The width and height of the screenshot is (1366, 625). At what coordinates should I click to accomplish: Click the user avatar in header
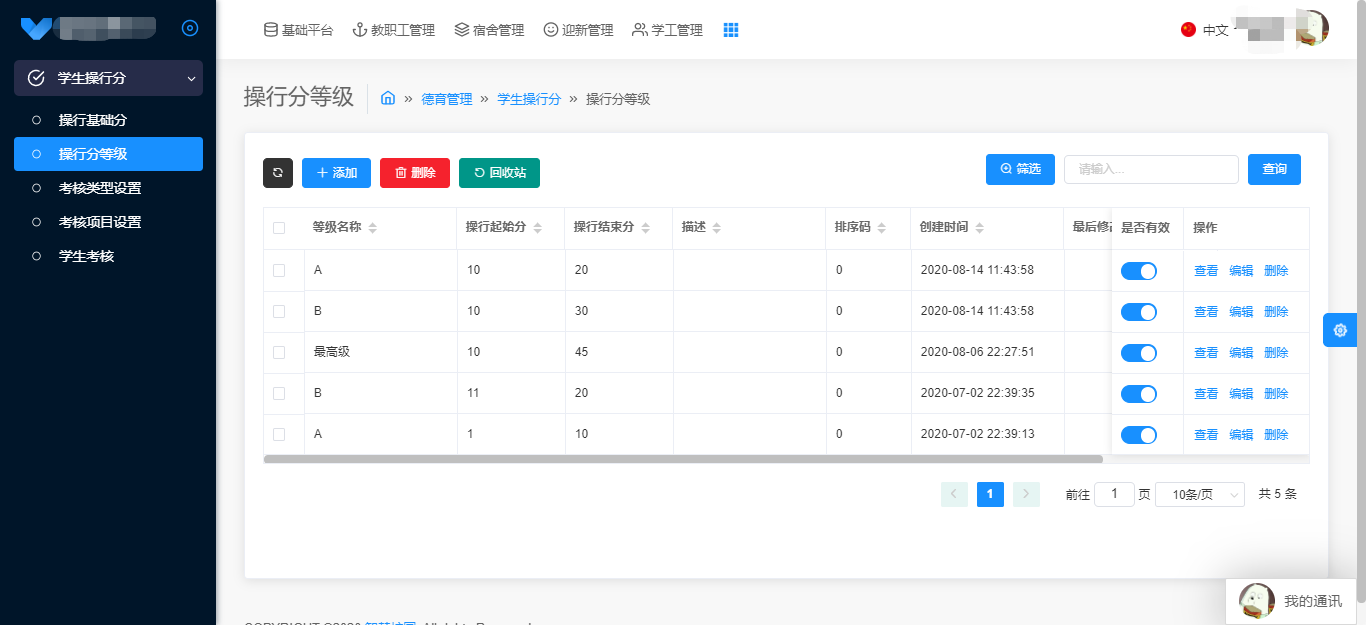[x=1312, y=28]
